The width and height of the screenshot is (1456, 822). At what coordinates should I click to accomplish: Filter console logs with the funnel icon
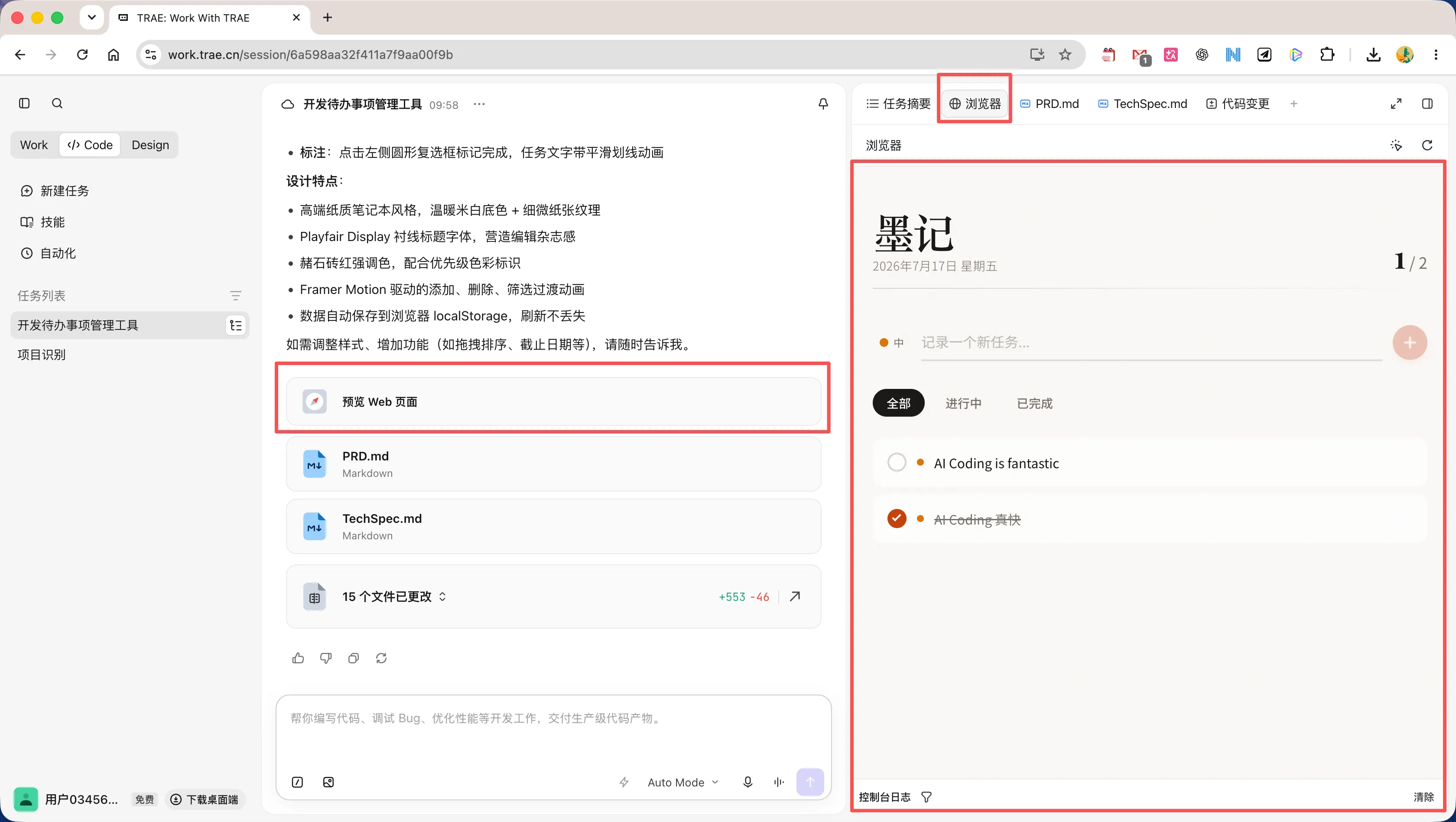tap(926, 797)
